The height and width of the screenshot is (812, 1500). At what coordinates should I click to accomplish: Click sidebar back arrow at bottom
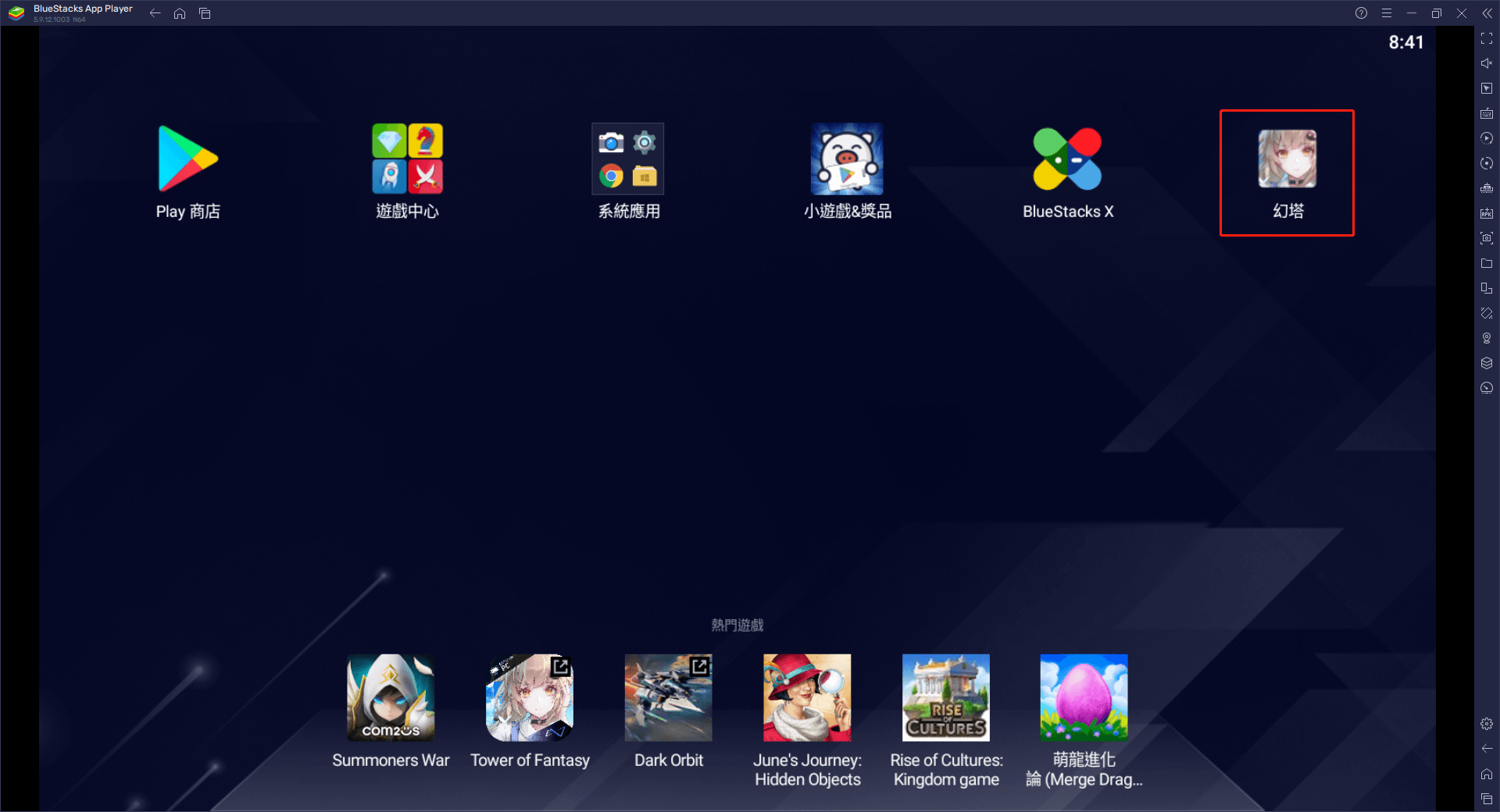click(x=1487, y=749)
